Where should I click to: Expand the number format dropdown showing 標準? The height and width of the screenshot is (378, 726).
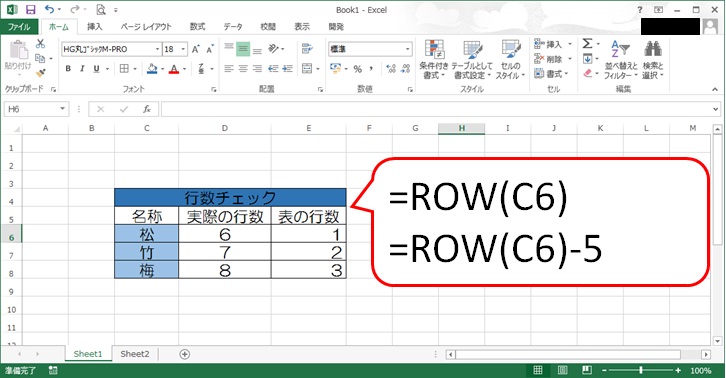point(407,49)
